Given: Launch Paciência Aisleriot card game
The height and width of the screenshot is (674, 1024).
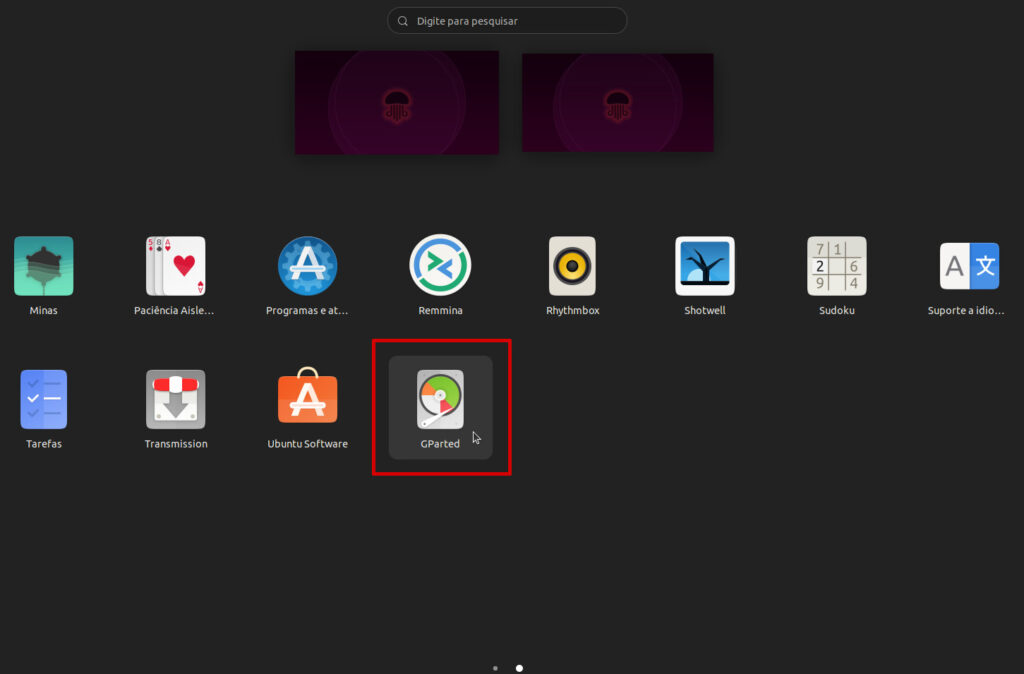Looking at the screenshot, I should [176, 266].
